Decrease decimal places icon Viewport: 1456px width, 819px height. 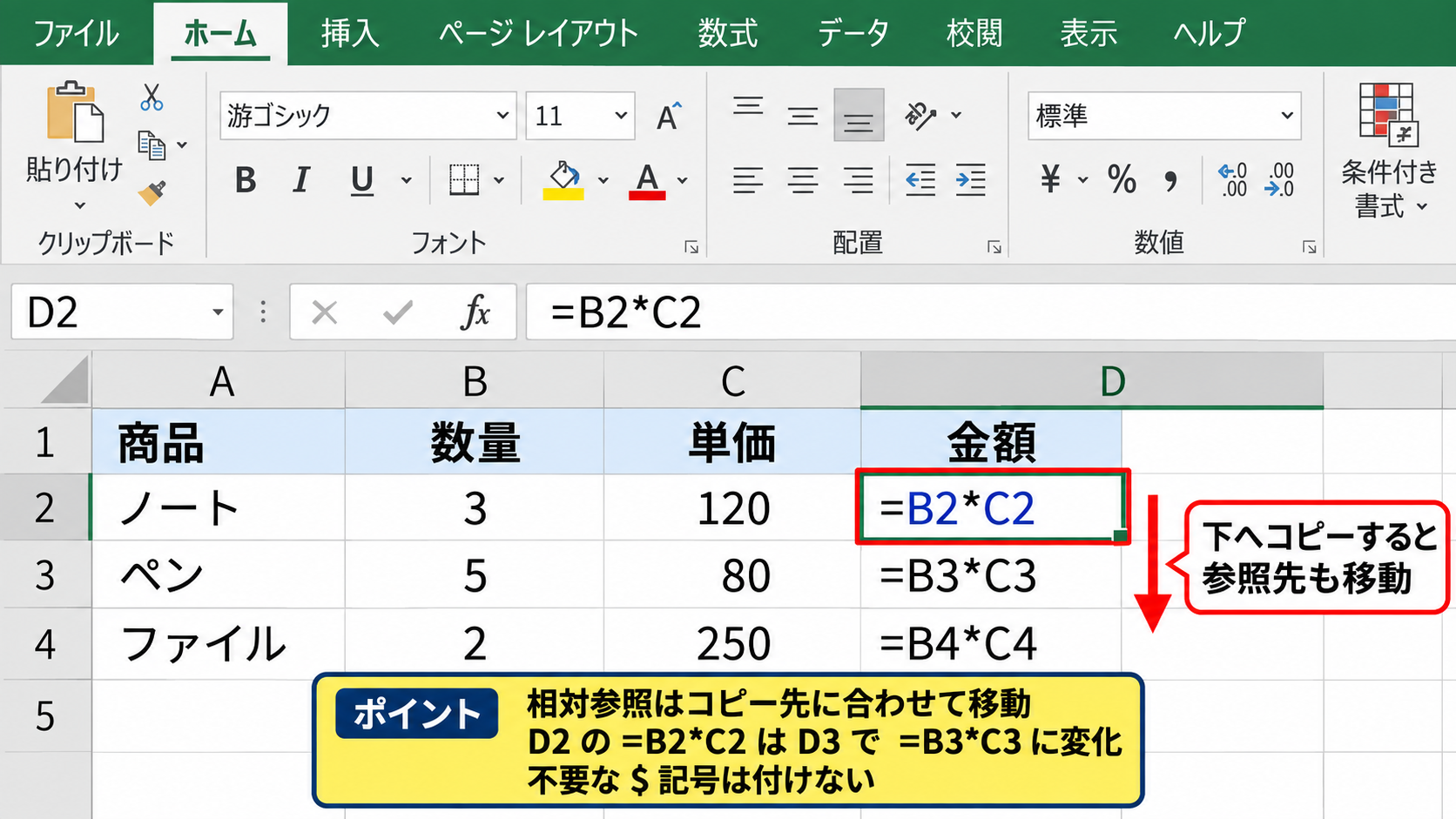(1279, 179)
